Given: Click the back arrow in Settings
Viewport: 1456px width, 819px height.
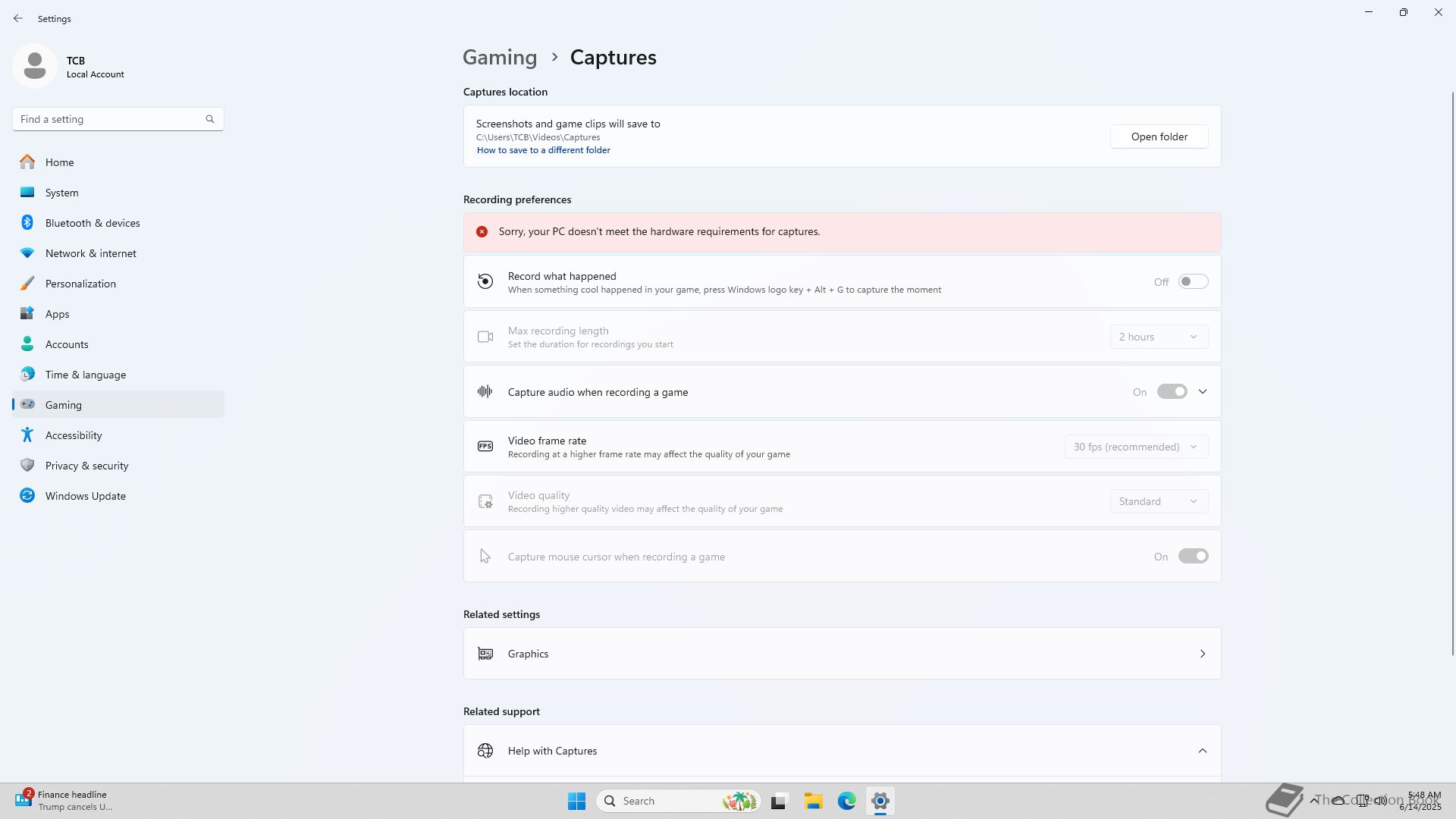Looking at the screenshot, I should pos(18,18).
